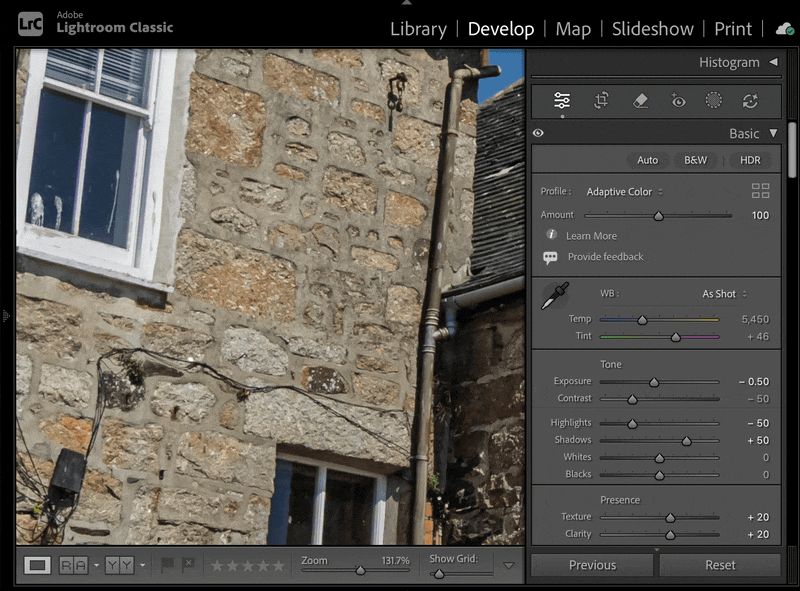Screen dimensions: 800x591
Task: Open the toolbar content menu triangle
Action: (x=509, y=565)
